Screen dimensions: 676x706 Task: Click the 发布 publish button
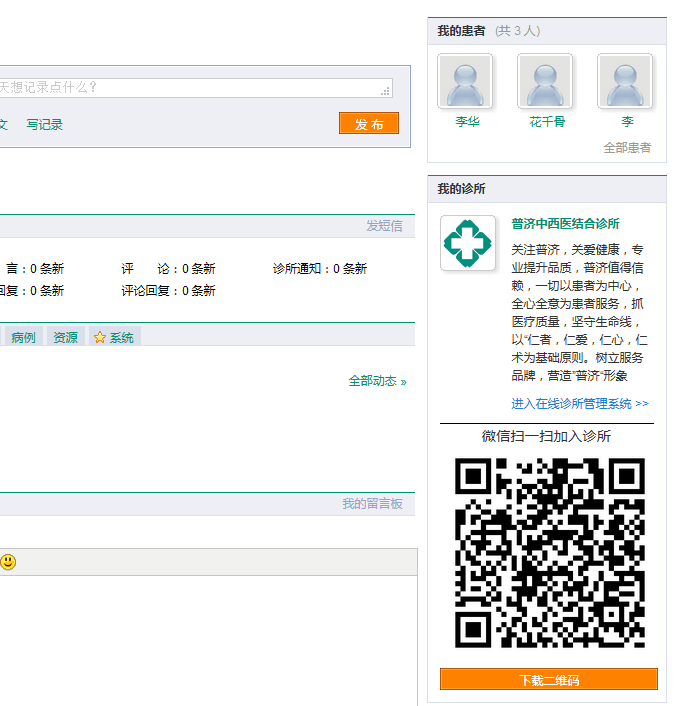coord(369,123)
